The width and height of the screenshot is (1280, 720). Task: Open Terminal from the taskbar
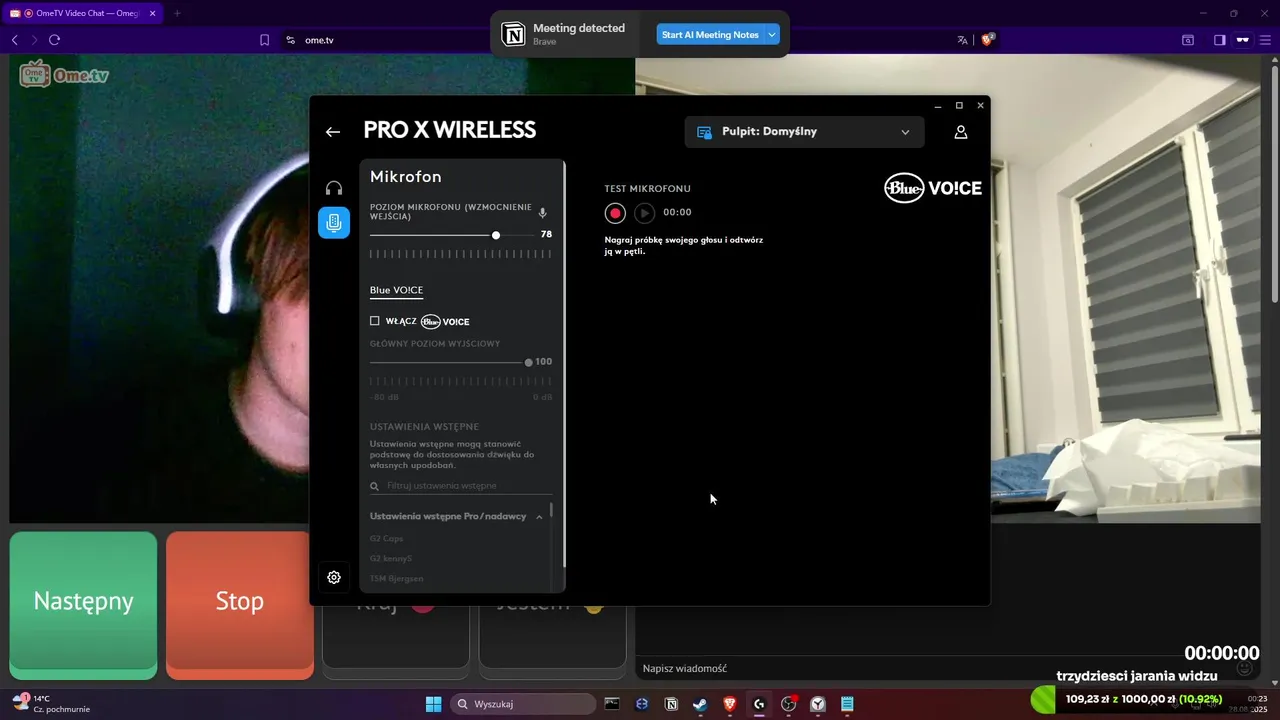tap(612, 704)
